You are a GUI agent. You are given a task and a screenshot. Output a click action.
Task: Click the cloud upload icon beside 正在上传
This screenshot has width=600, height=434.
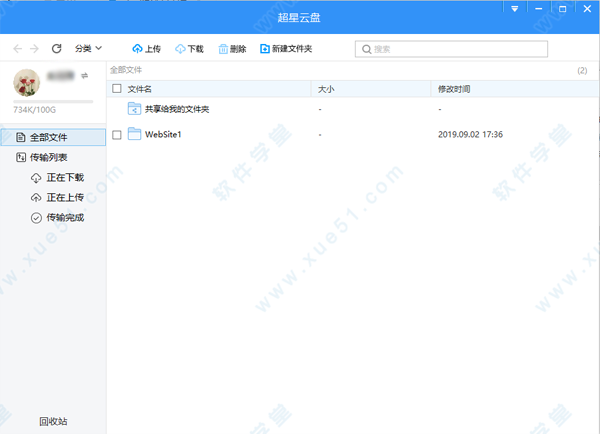pyautogui.click(x=36, y=198)
